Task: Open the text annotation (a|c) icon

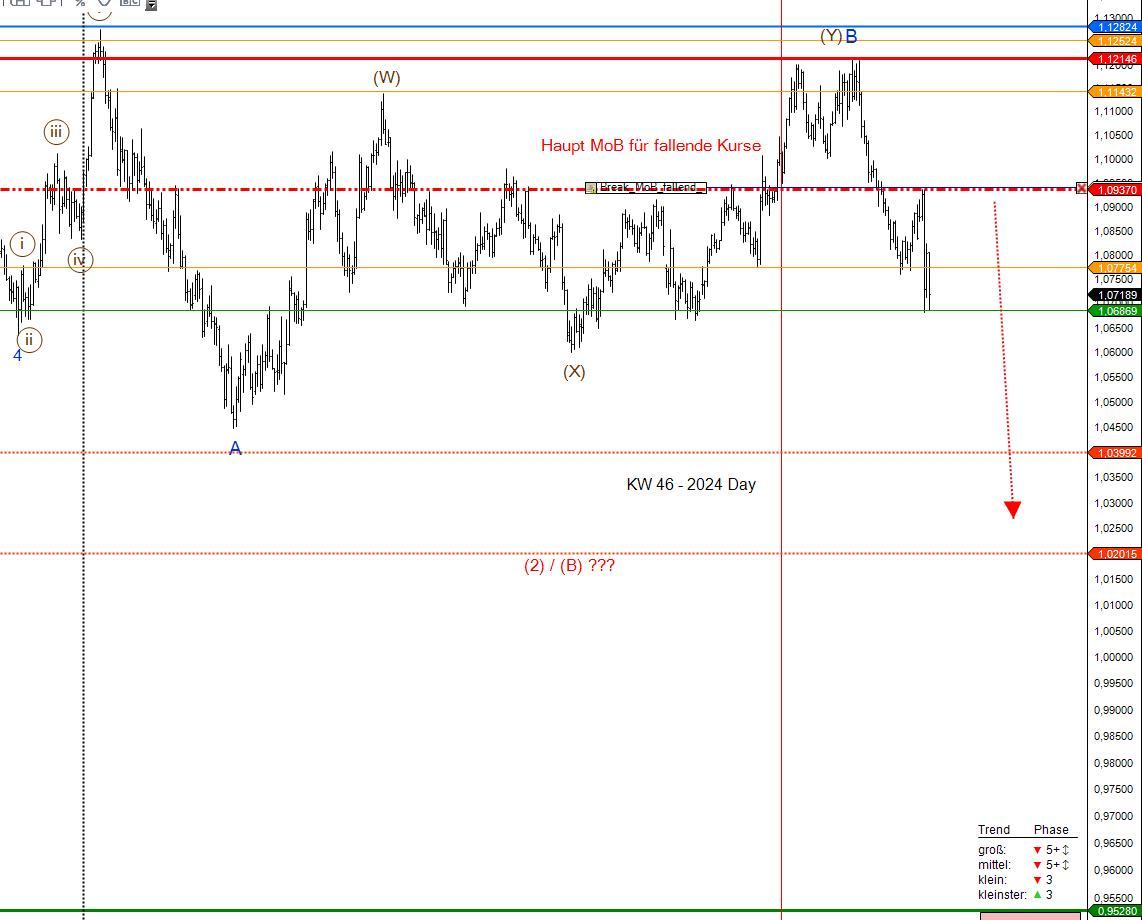Action: tap(132, 4)
